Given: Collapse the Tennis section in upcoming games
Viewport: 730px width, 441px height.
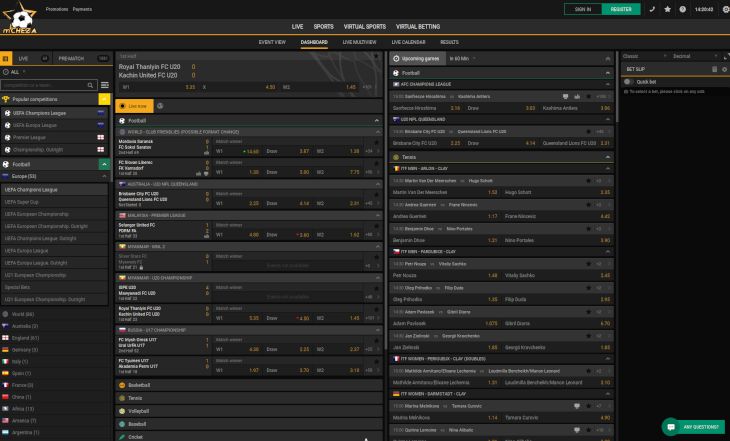Looking at the screenshot, I should click(607, 157).
